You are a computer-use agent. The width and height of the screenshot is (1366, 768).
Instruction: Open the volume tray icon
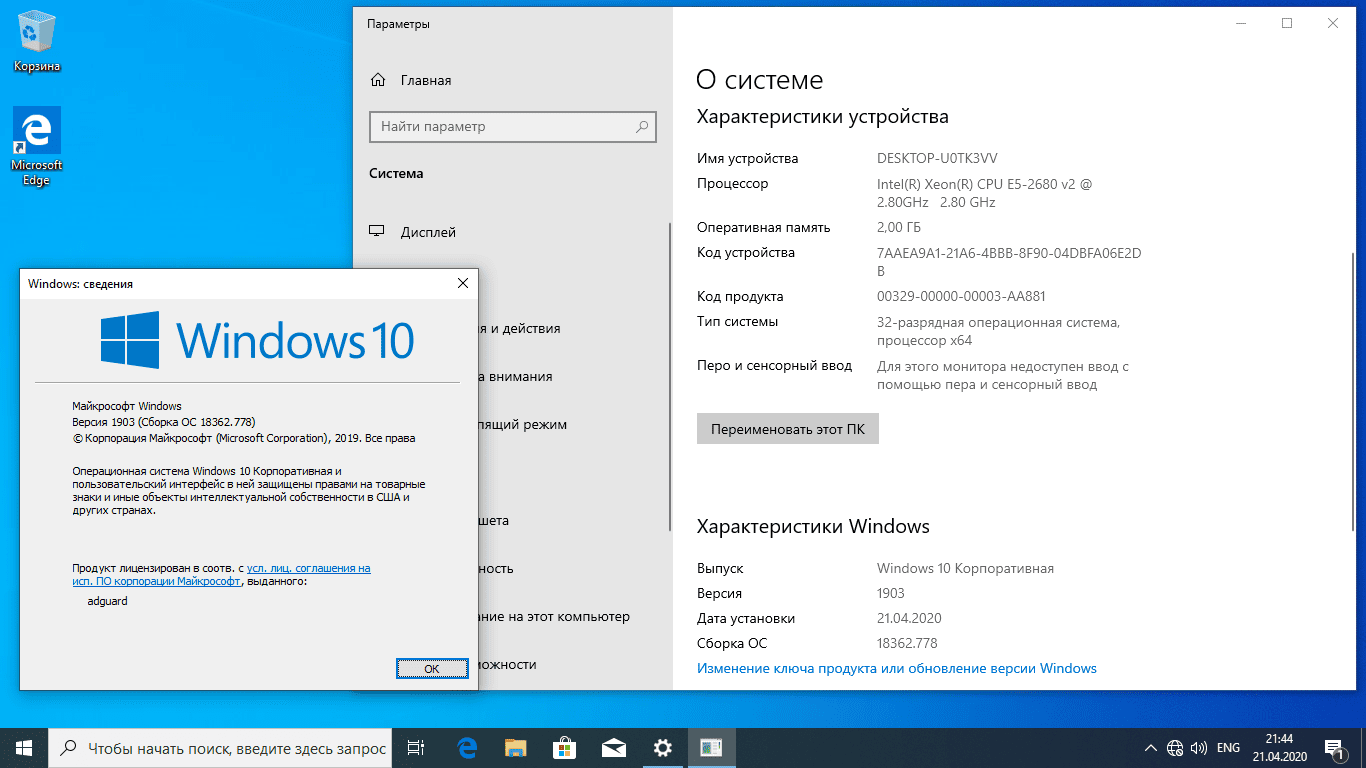(x=1198, y=747)
